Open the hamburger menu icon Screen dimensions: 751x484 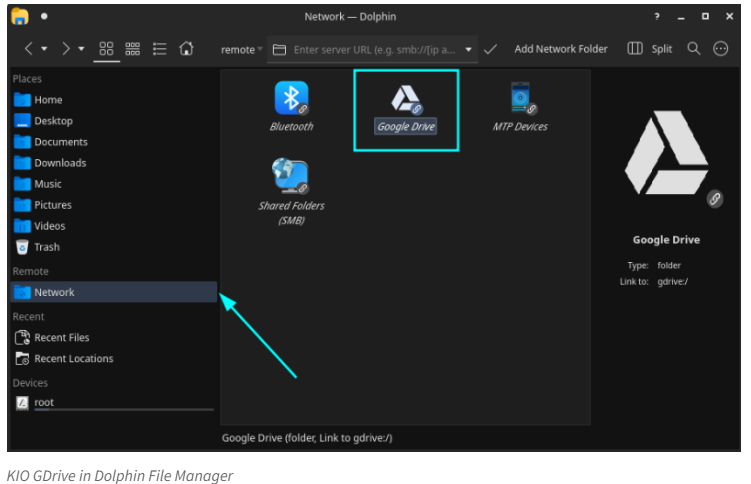click(722, 49)
